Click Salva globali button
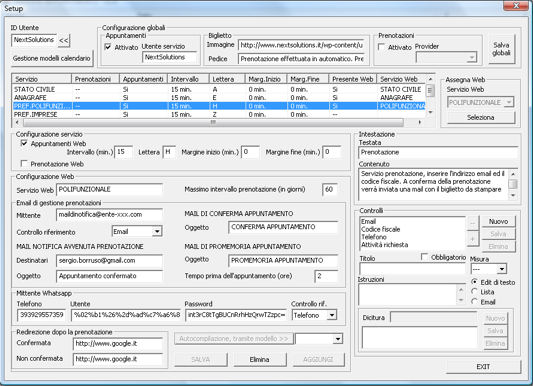533x386 pixels. 501,49
